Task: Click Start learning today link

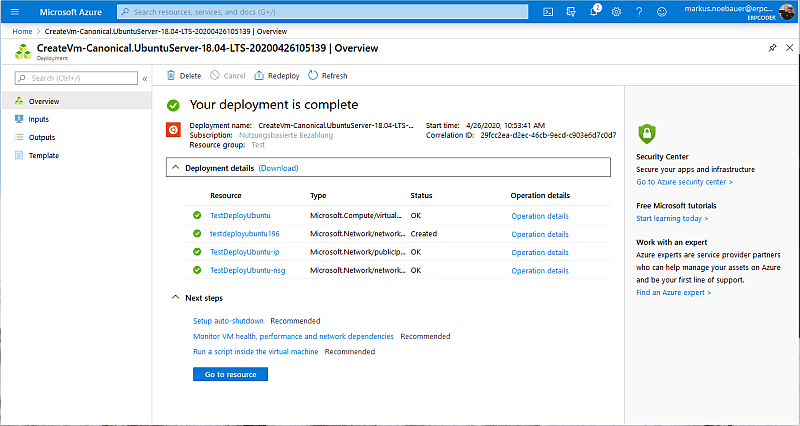Action: point(672,218)
